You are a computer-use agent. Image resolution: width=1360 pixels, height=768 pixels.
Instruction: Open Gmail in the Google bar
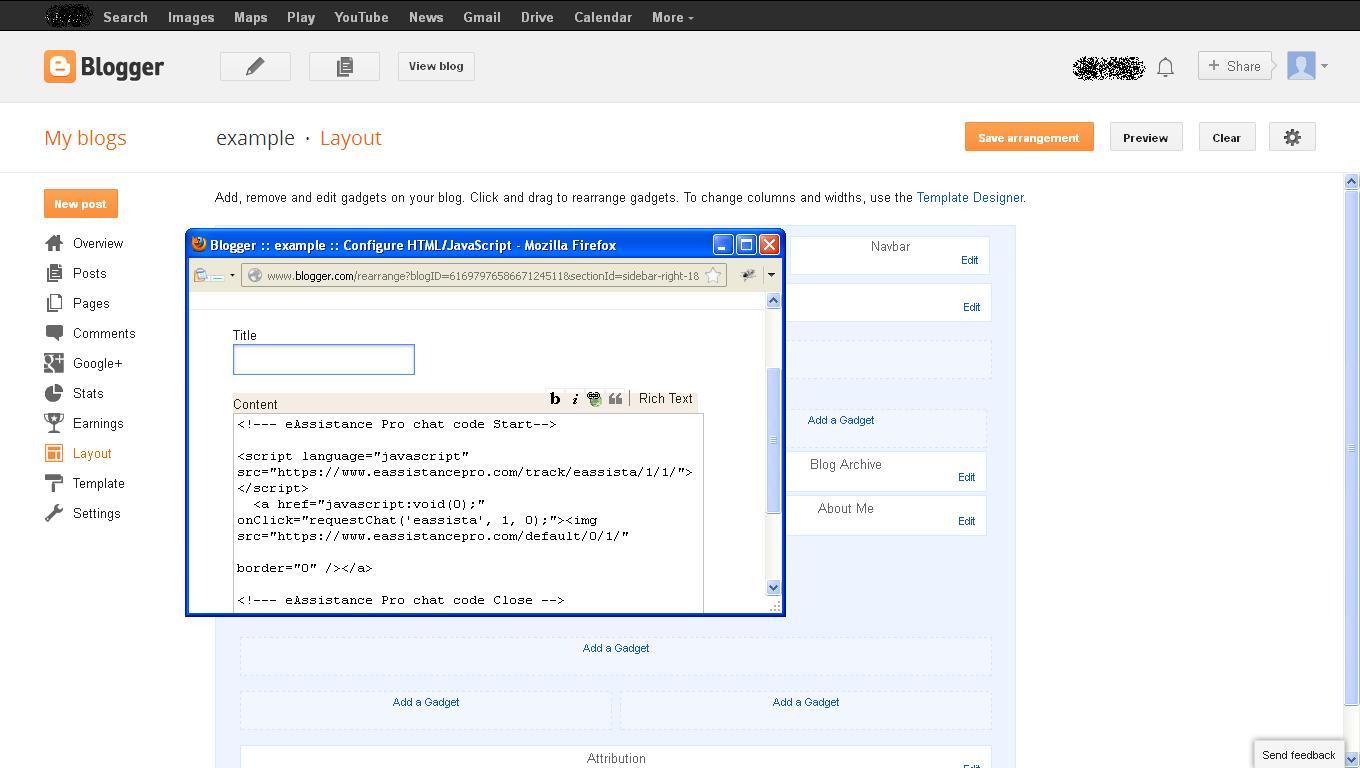pyautogui.click(x=481, y=17)
